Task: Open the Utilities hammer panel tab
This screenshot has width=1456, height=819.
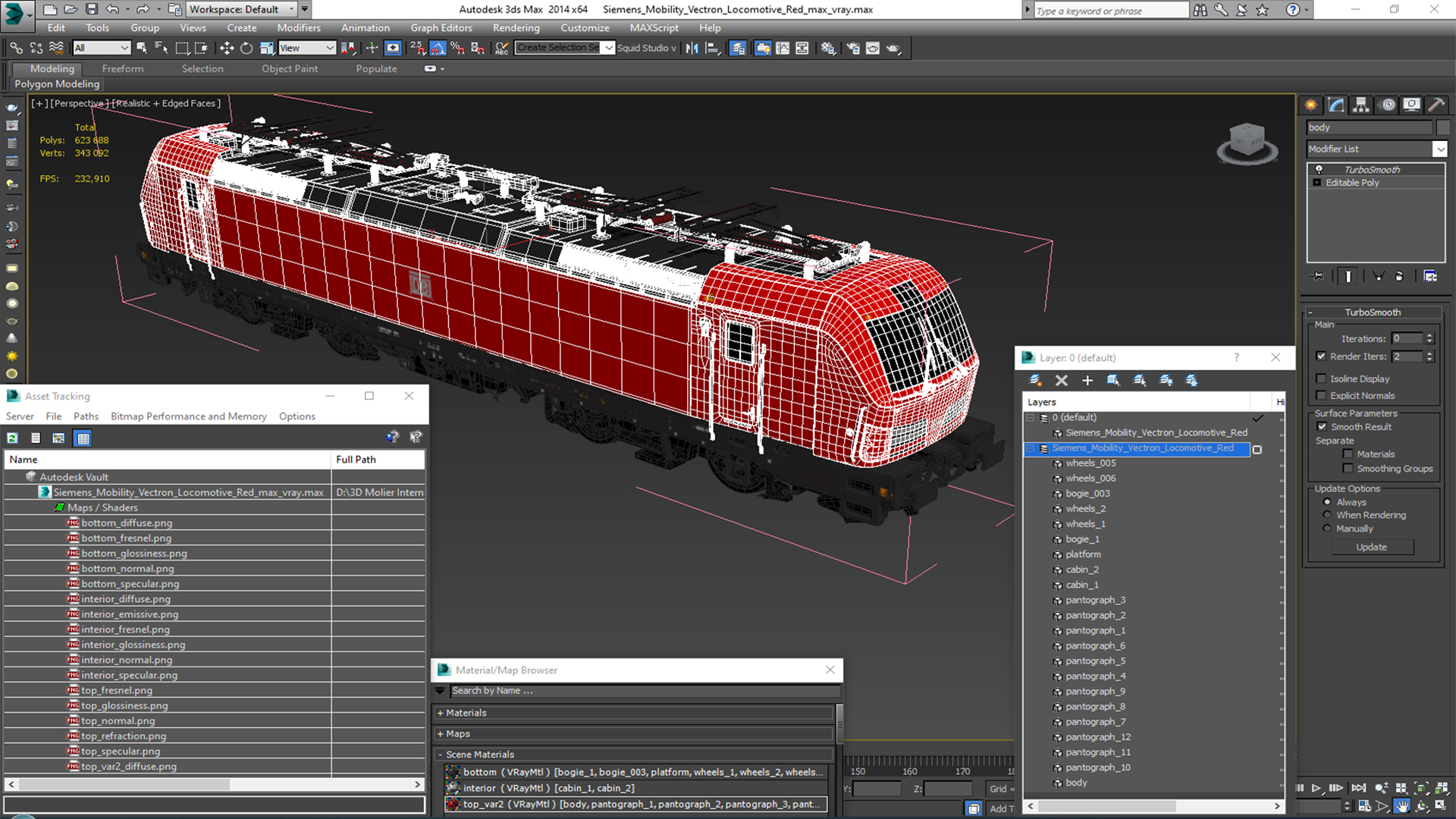Action: pyautogui.click(x=1436, y=105)
